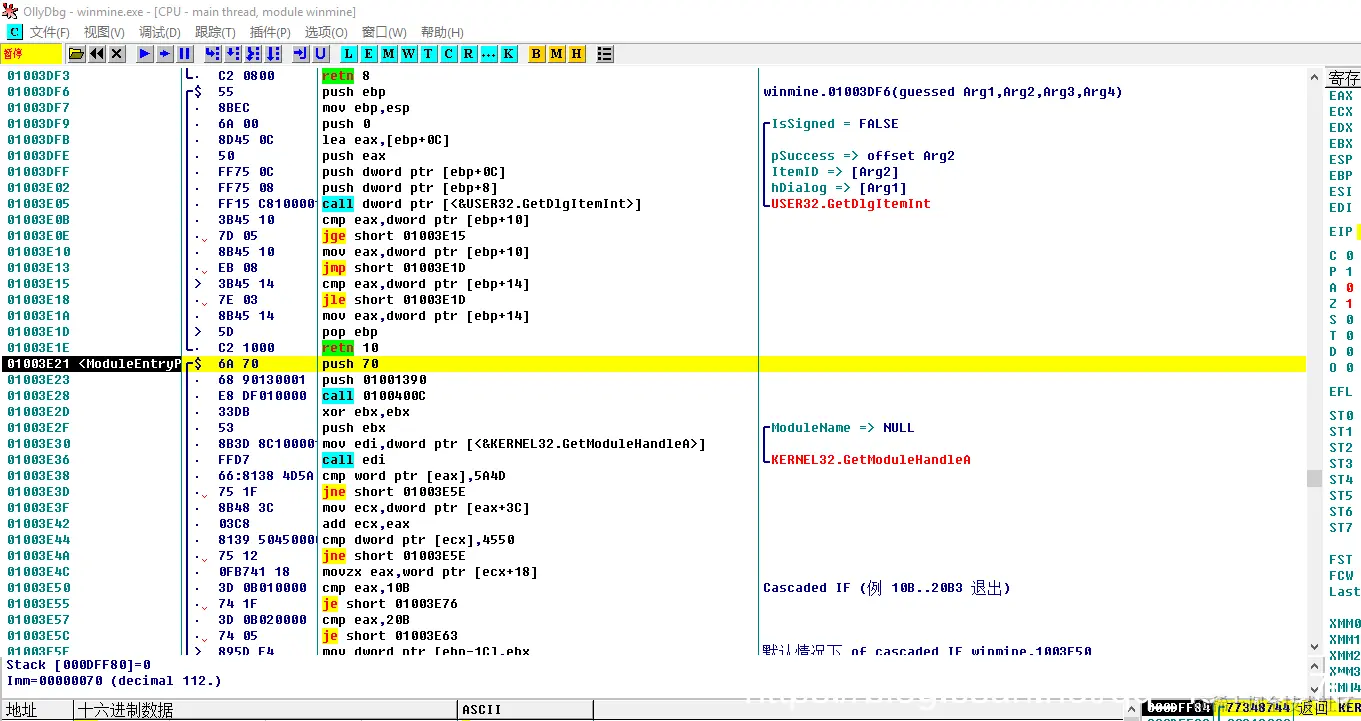This screenshot has height=721, width=1361.
Task: Click USER32.GetDlgItemInt comment
Action: pyautogui.click(x=850, y=204)
